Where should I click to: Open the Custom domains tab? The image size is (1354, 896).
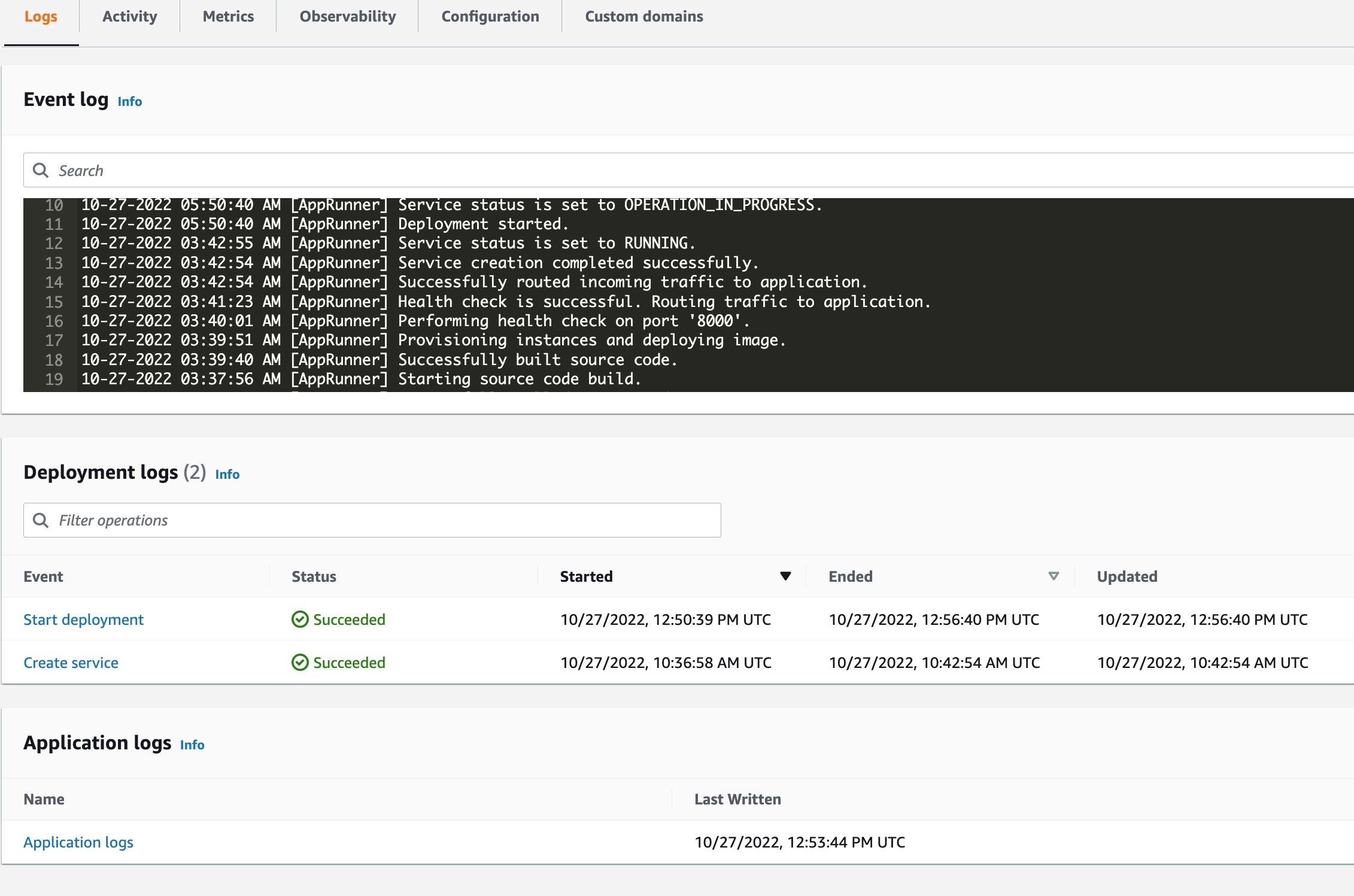click(x=643, y=16)
